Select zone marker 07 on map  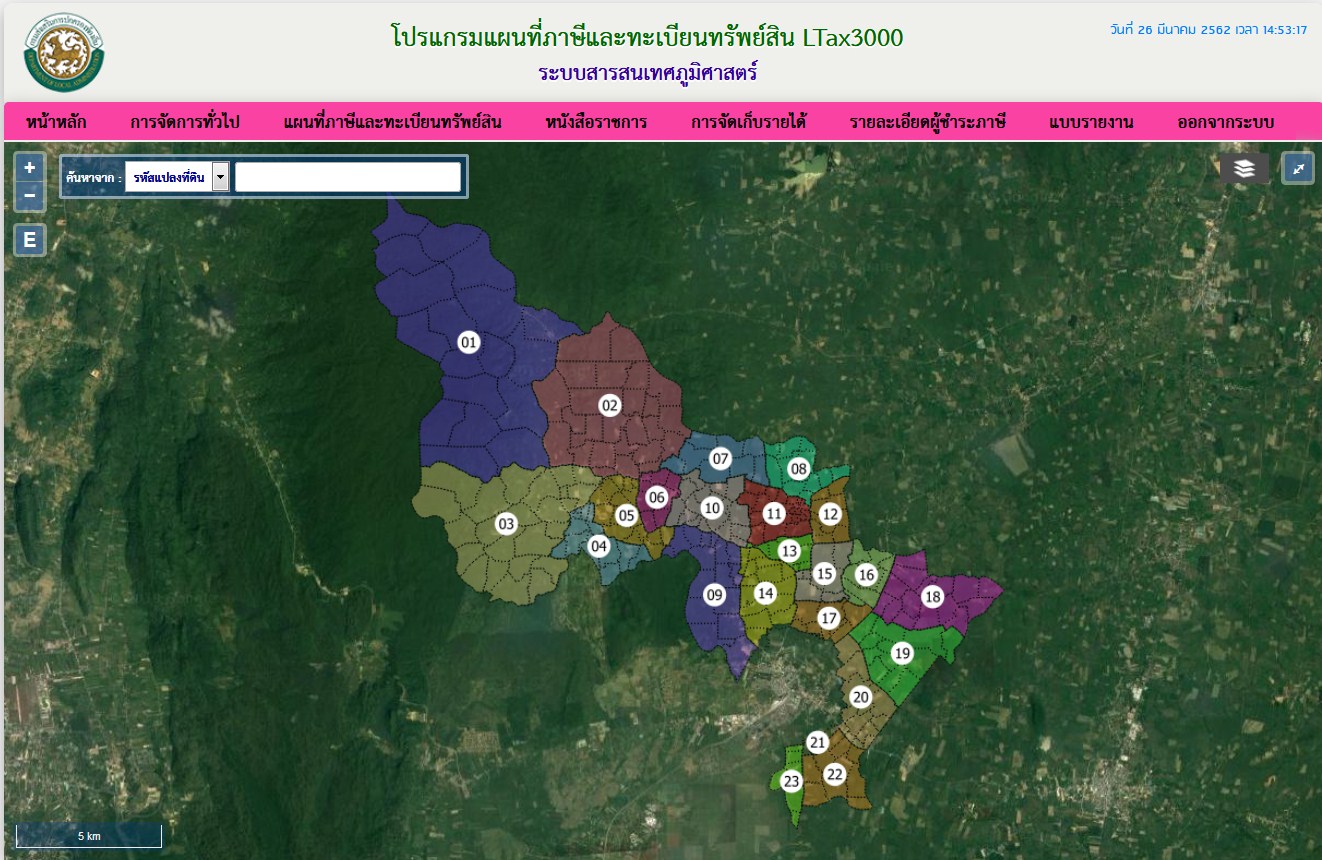[720, 459]
